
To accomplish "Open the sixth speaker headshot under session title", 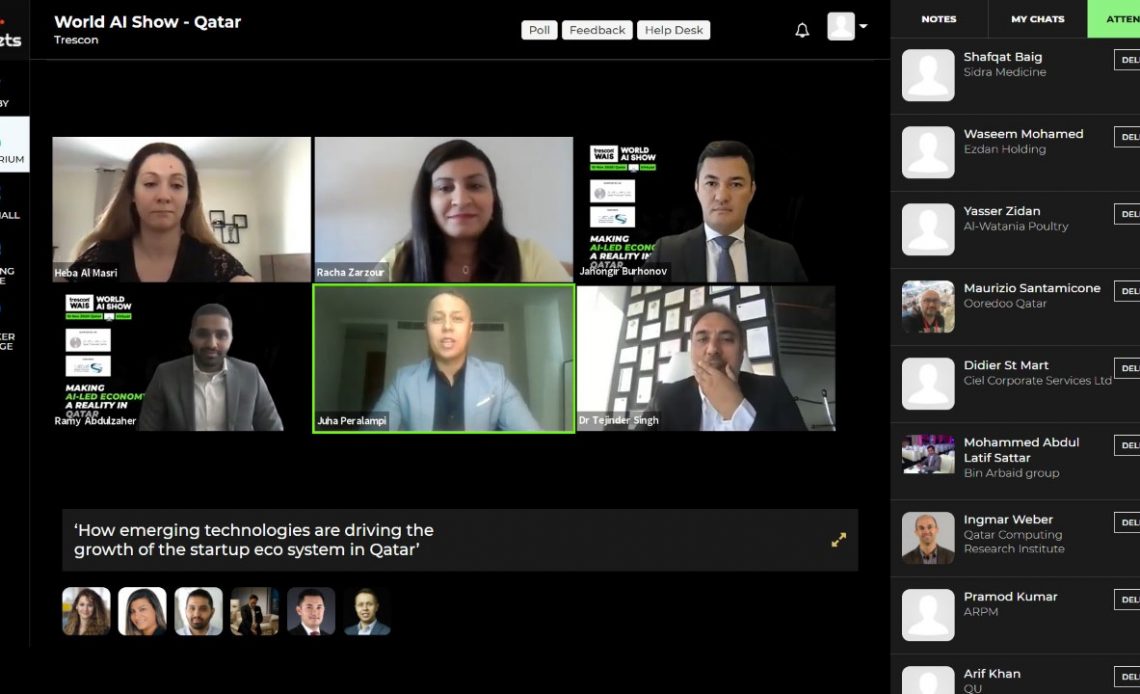I will (x=367, y=611).
